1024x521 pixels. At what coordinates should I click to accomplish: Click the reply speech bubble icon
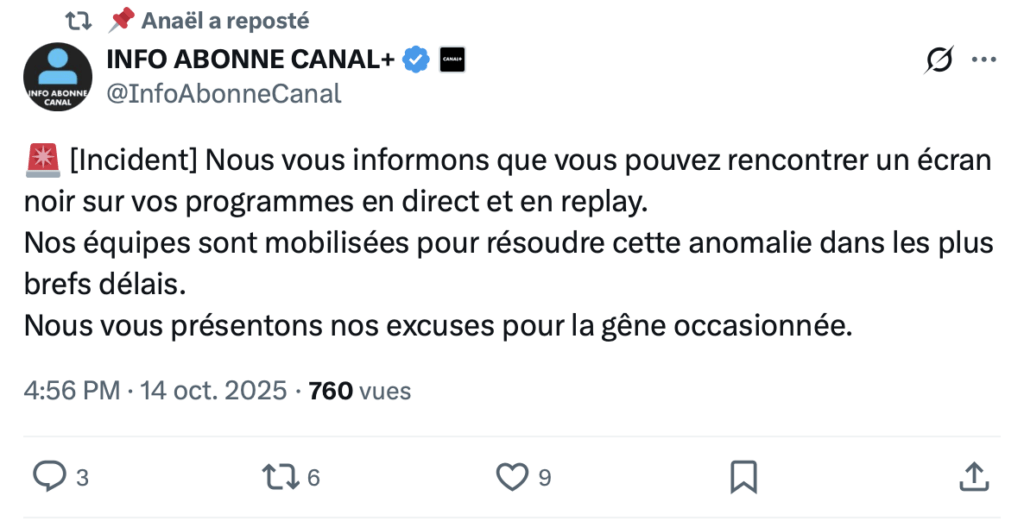pyautogui.click(x=48, y=477)
